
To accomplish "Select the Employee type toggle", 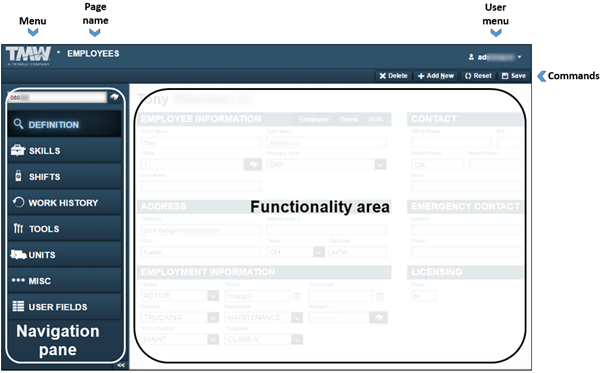I will tap(314, 119).
